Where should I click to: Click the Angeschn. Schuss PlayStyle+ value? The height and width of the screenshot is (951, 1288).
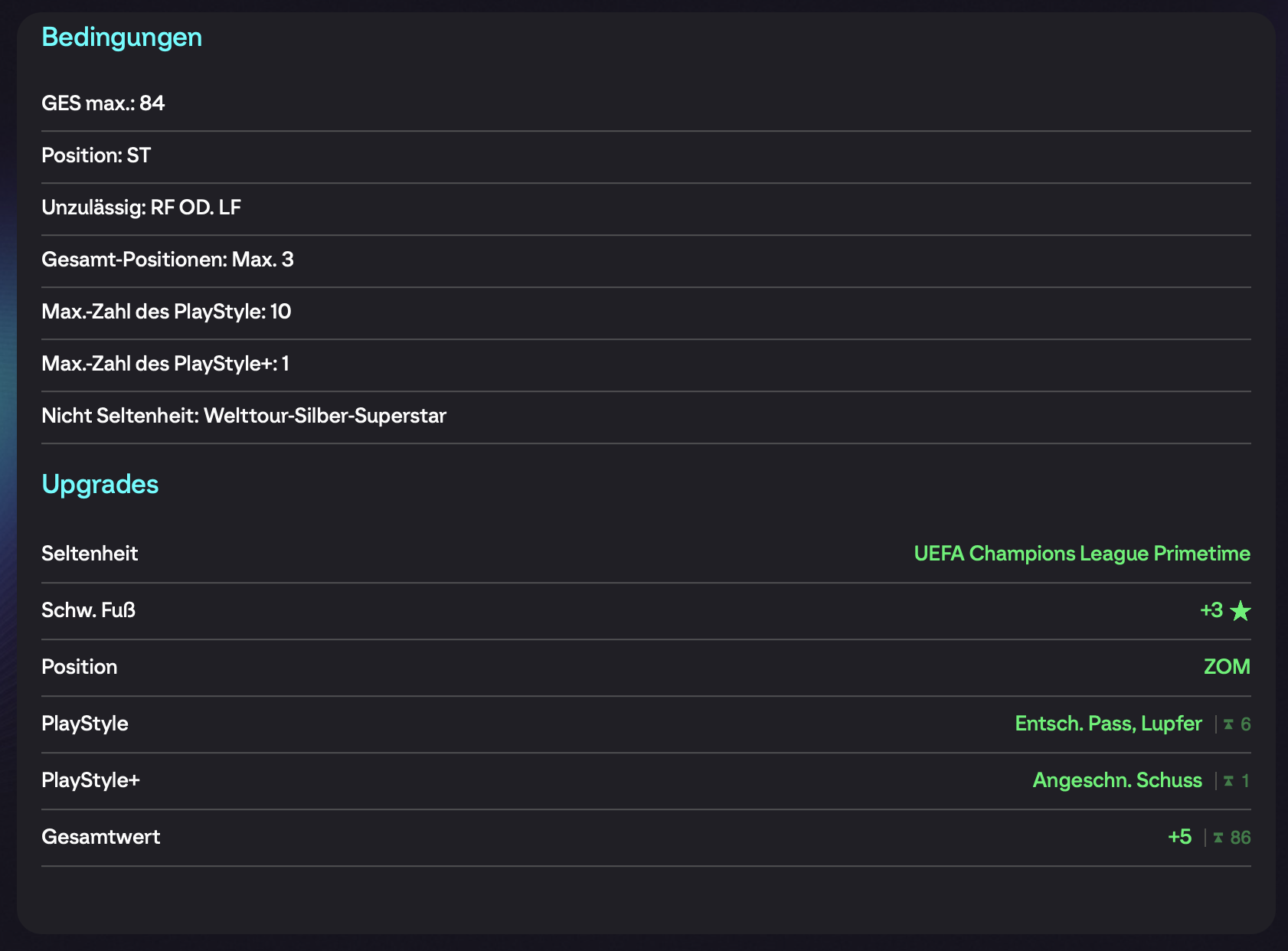(x=1116, y=780)
